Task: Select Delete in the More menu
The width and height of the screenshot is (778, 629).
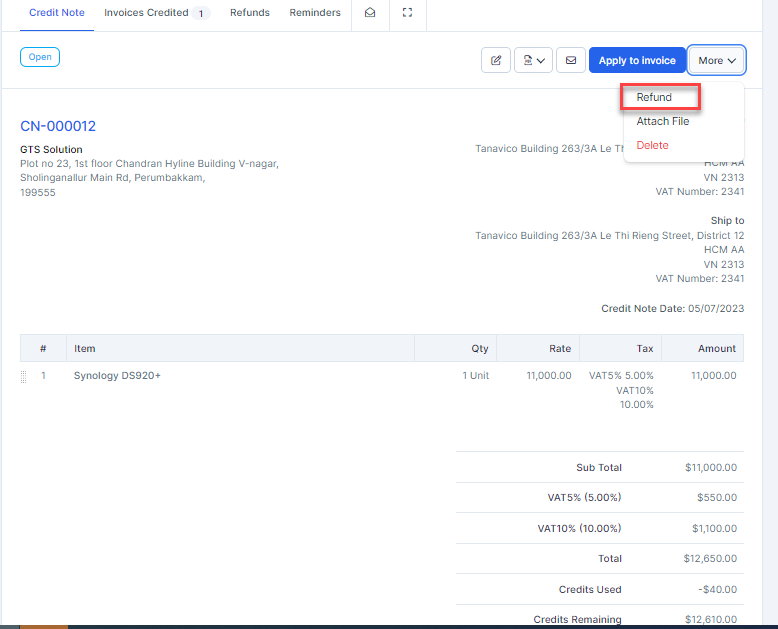Action: (652, 145)
